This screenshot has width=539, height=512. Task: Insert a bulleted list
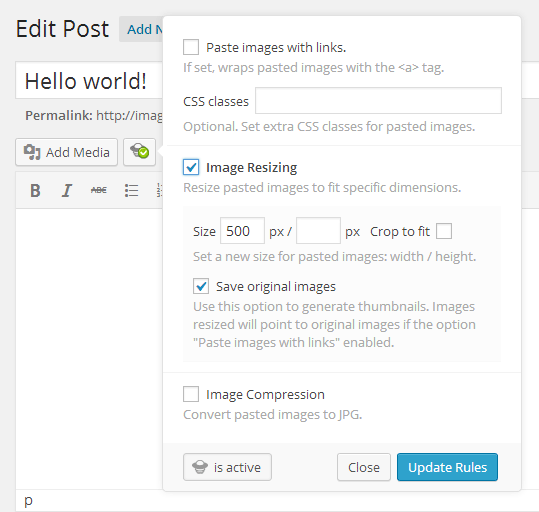[131, 190]
